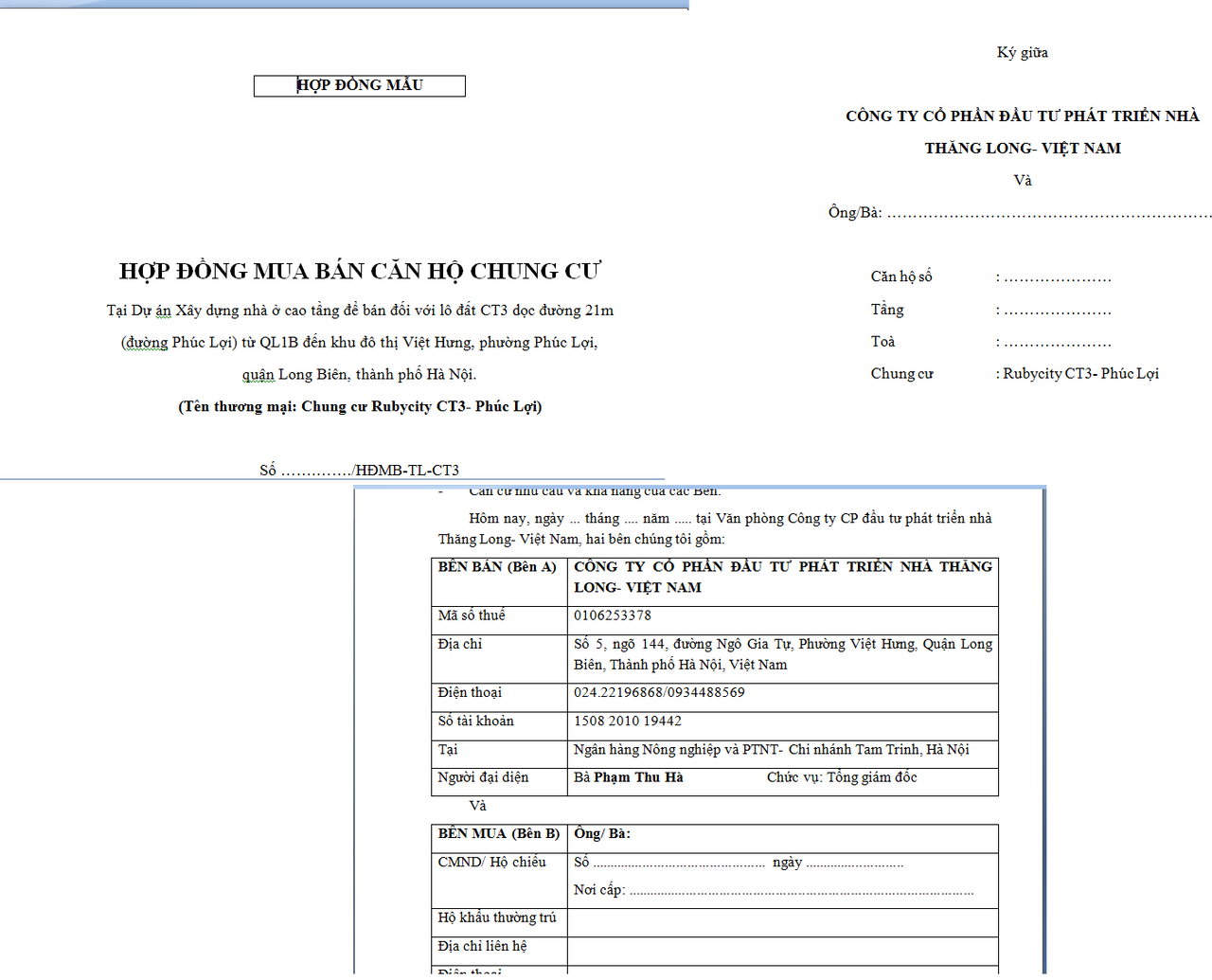Select the bank name cell "Ngân hàng Nông nghiệp và PTNT"
Screen dimensions: 1212x980
[x=771, y=750]
